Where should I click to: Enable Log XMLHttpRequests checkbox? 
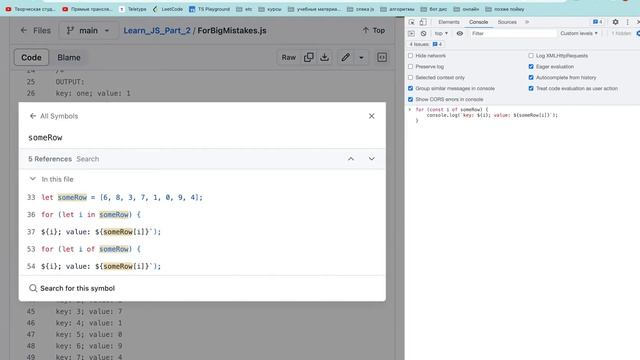tap(531, 56)
